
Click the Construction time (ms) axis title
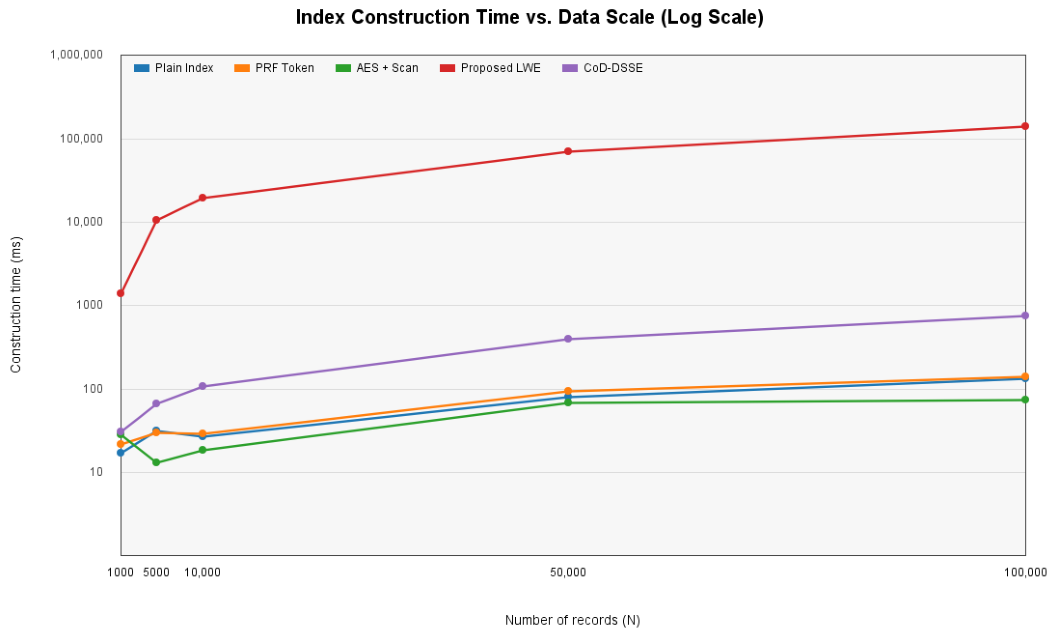click(x=15, y=304)
